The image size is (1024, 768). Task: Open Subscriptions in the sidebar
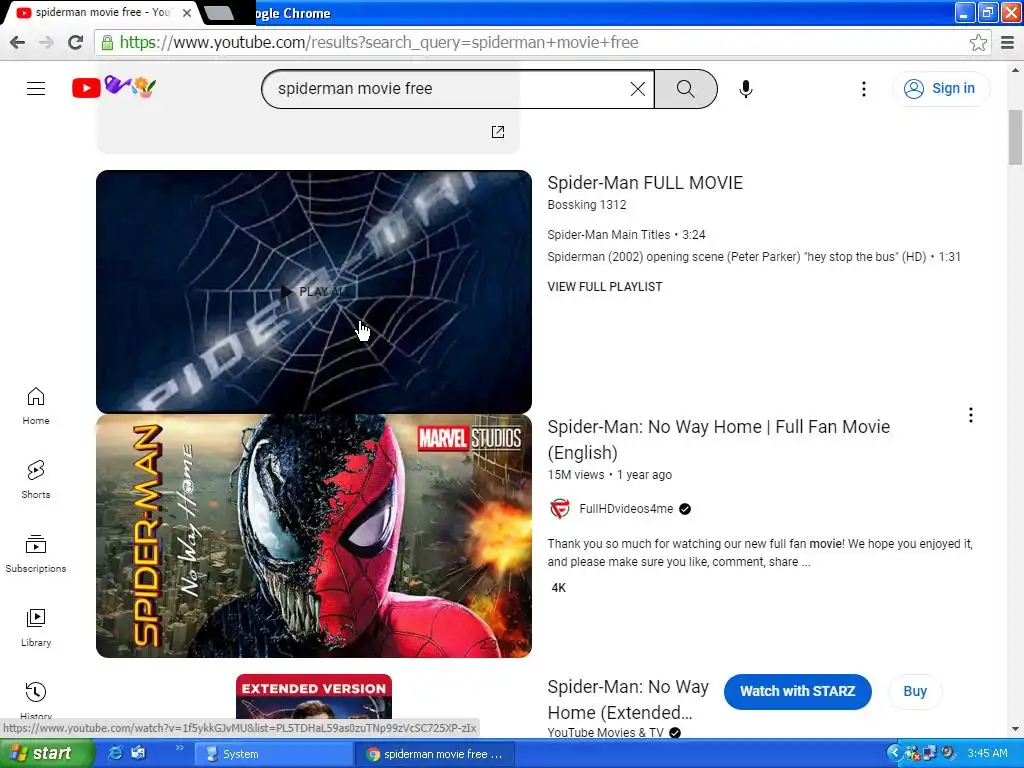pos(36,553)
